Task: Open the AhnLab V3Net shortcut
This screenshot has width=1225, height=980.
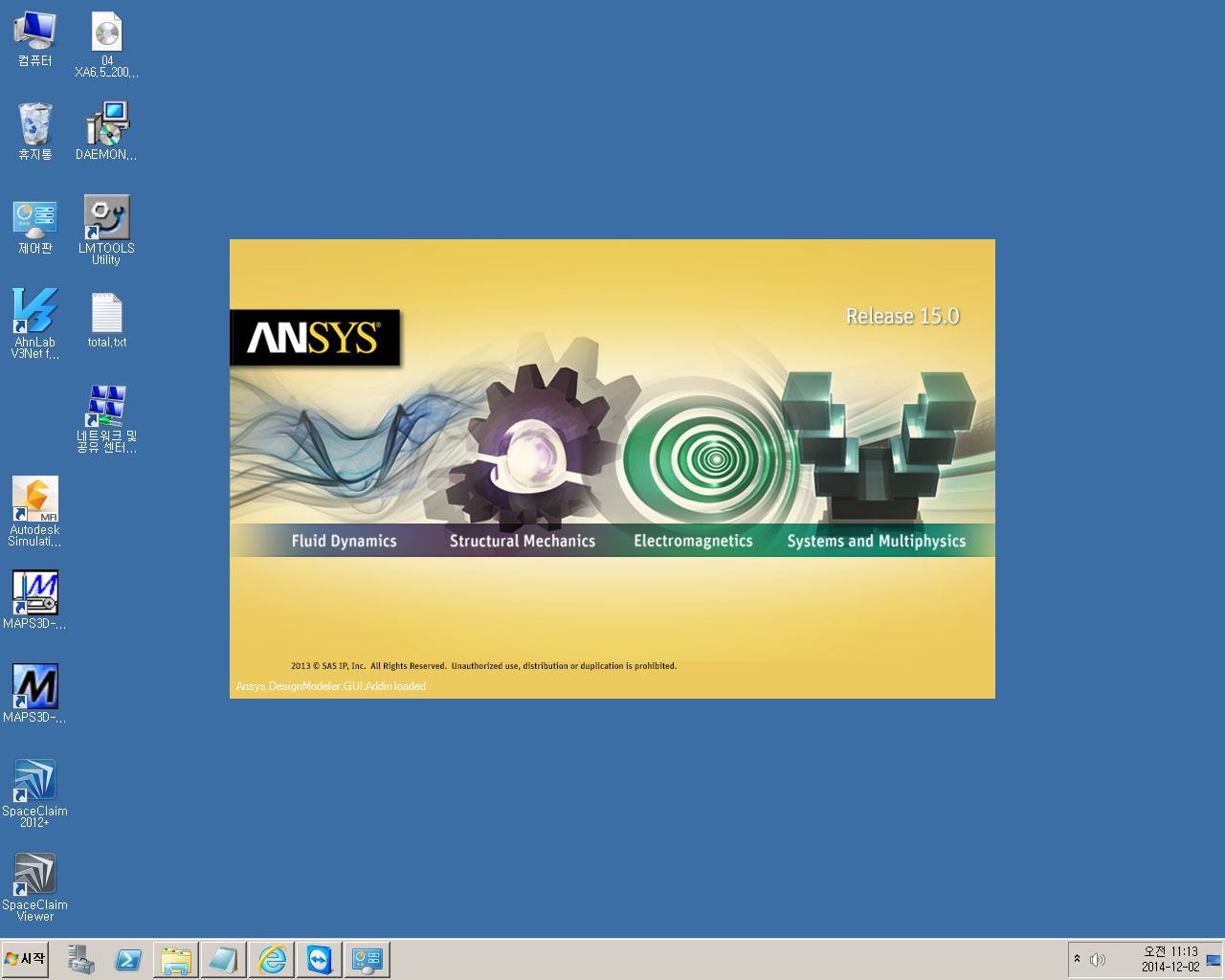Action: point(35,324)
